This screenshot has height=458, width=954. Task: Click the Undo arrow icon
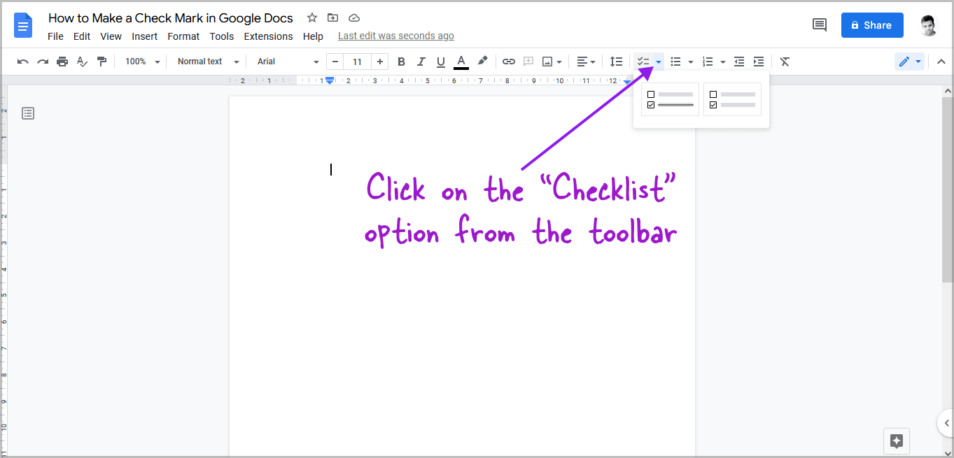[x=23, y=61]
